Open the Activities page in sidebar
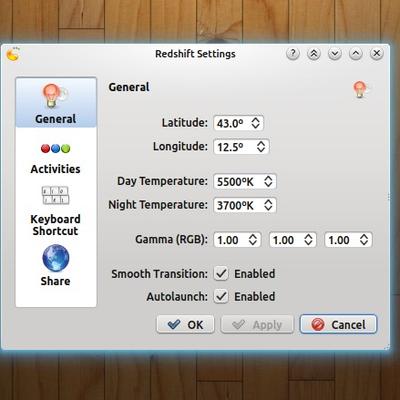 56,158
